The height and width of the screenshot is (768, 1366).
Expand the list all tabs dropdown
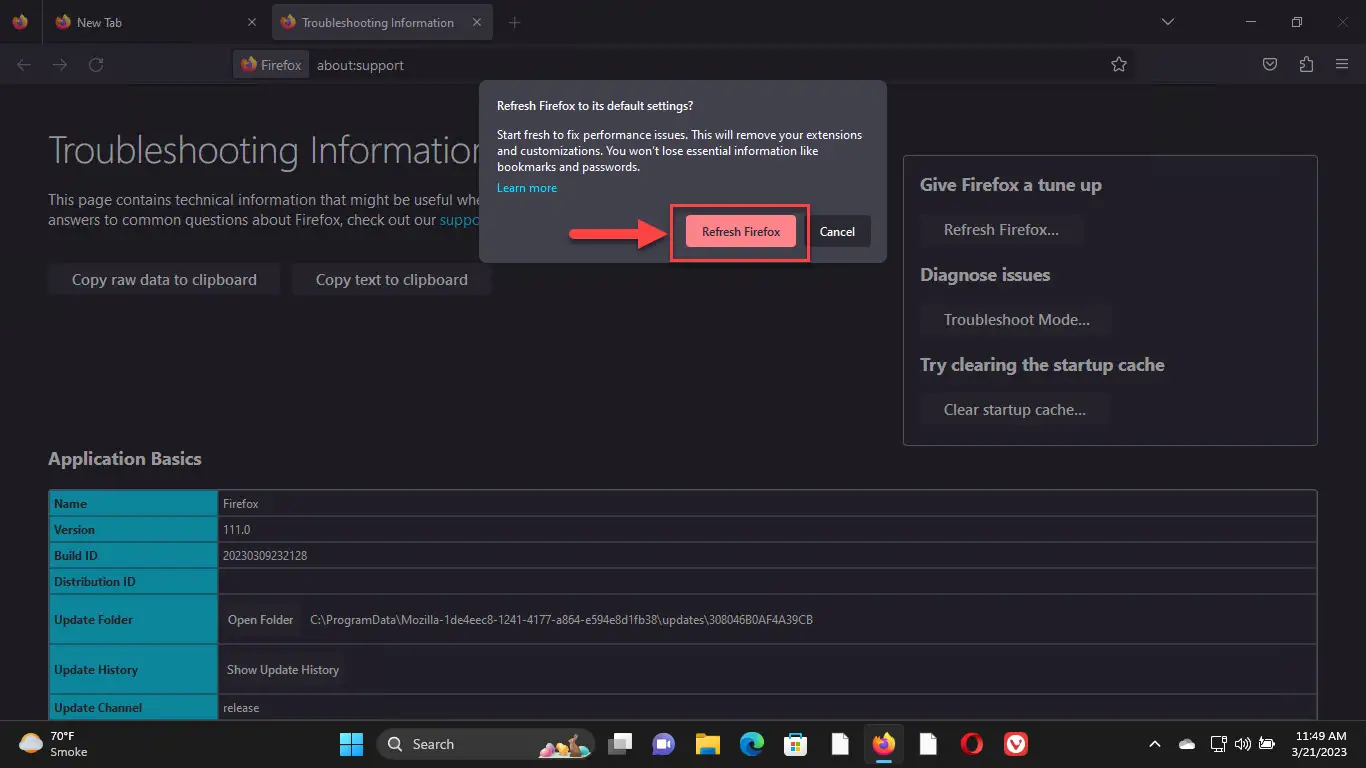coord(1167,22)
